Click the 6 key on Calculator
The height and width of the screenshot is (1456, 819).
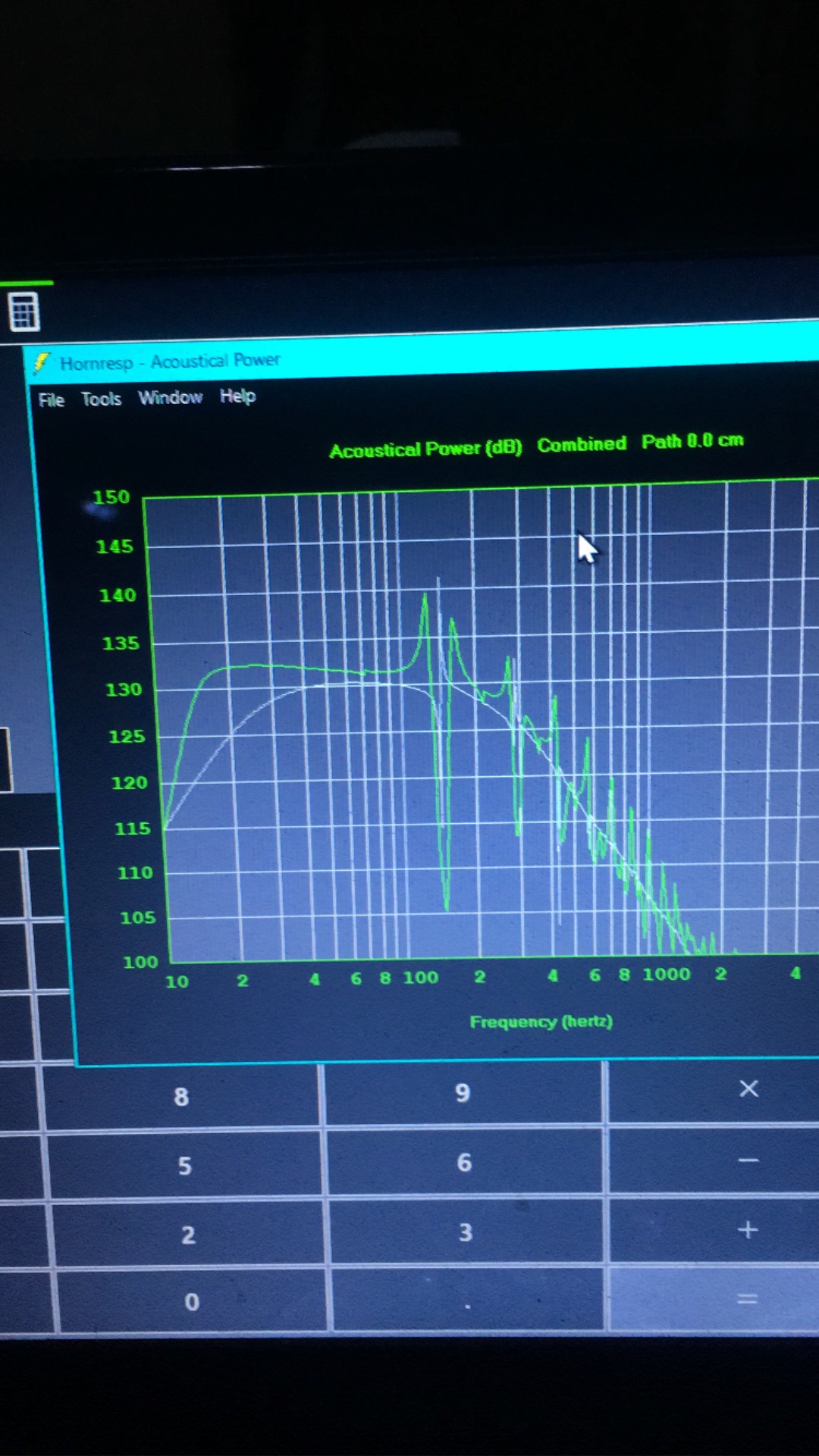coord(464,1163)
